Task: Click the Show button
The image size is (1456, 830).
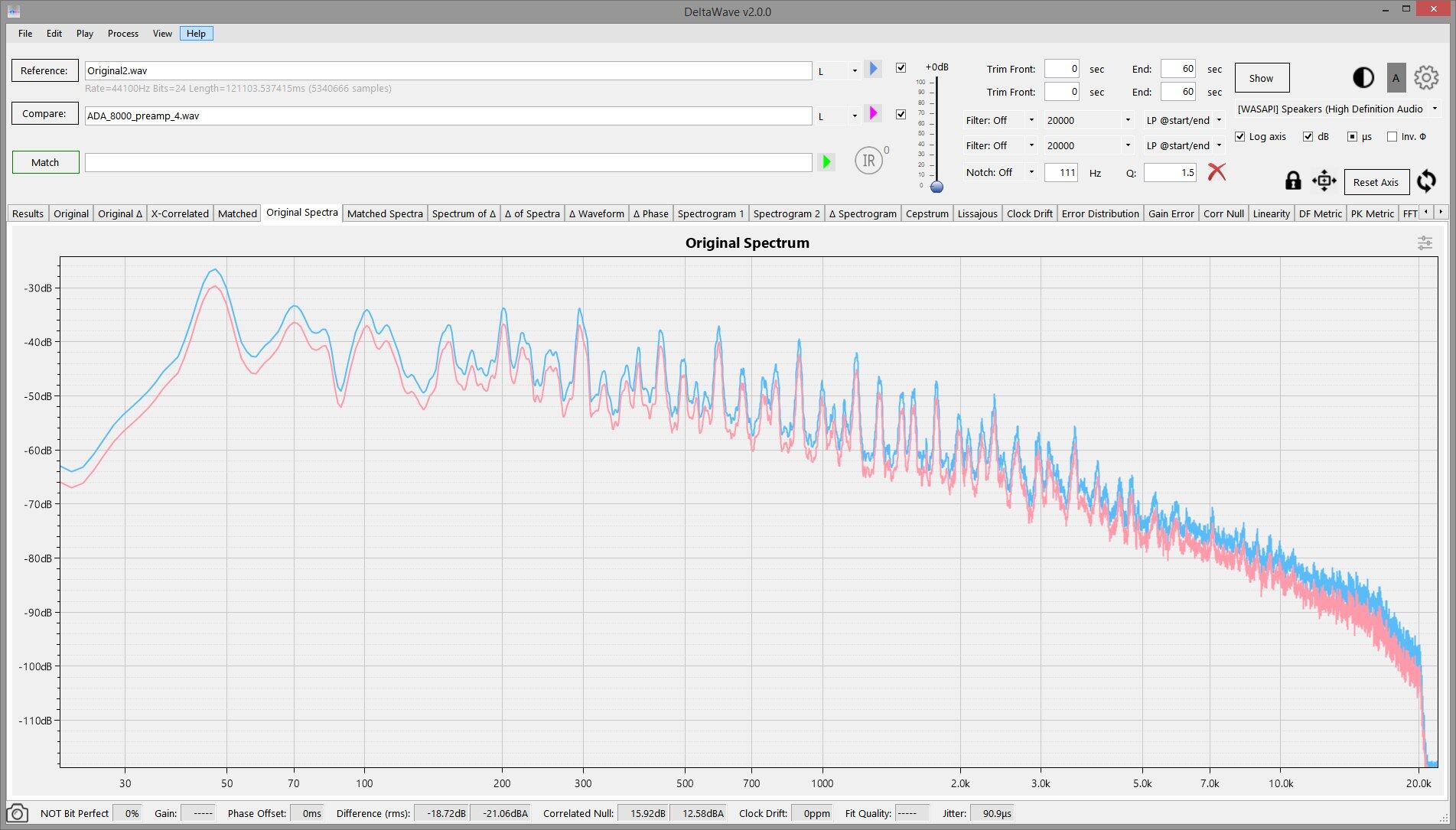Action: point(1262,78)
